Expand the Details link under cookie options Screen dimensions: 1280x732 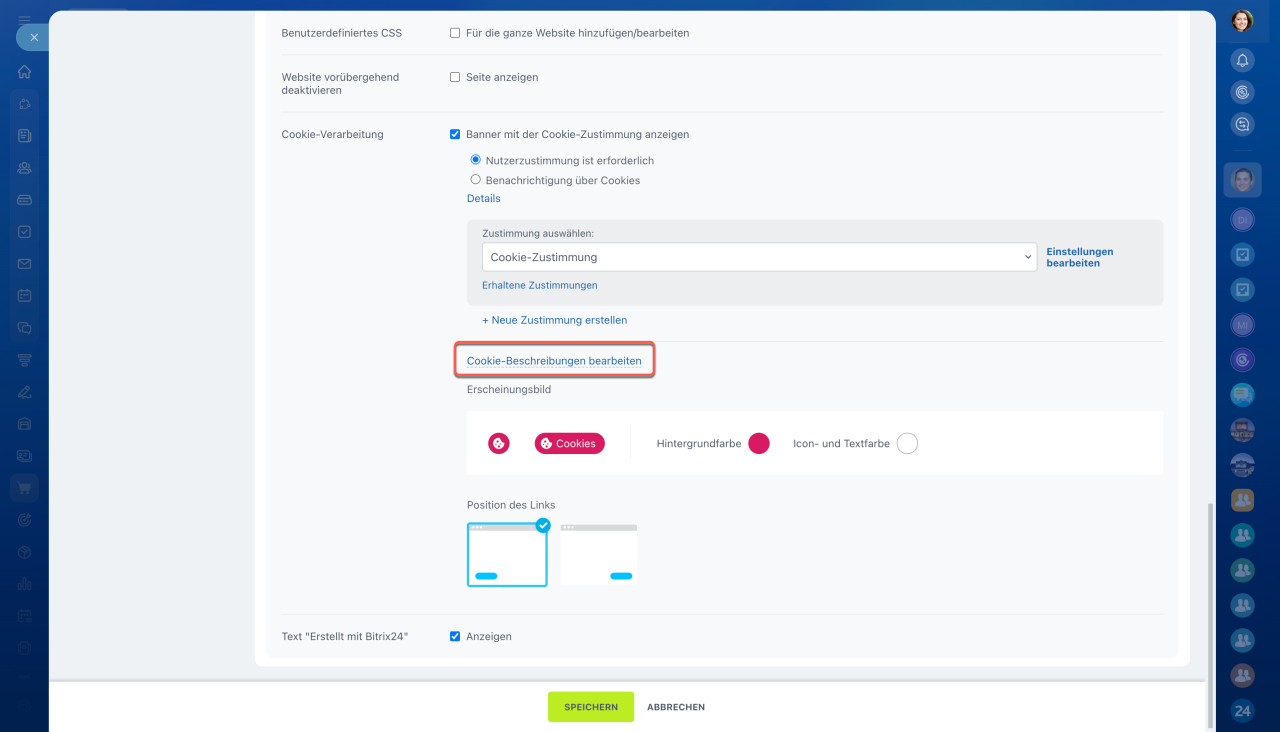pyautogui.click(x=483, y=198)
